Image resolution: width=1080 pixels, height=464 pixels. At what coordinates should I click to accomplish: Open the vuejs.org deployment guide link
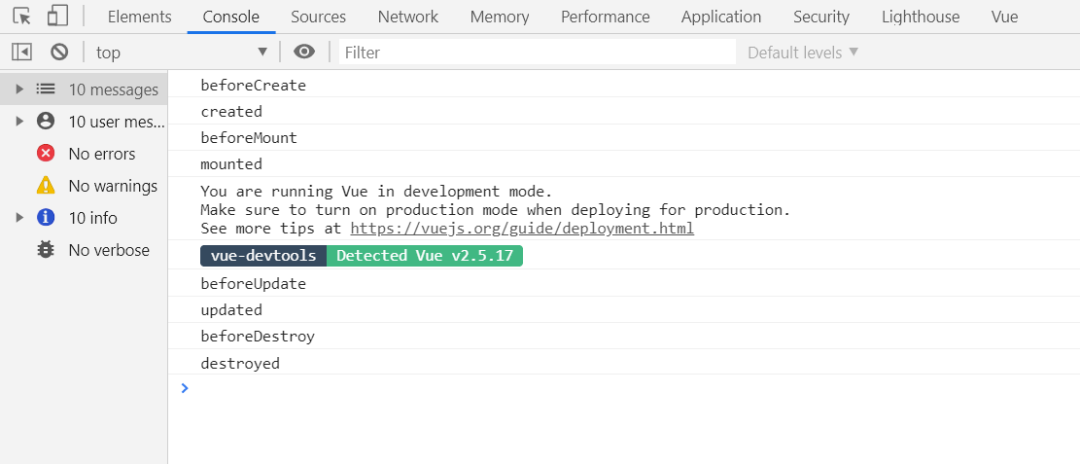click(x=522, y=229)
